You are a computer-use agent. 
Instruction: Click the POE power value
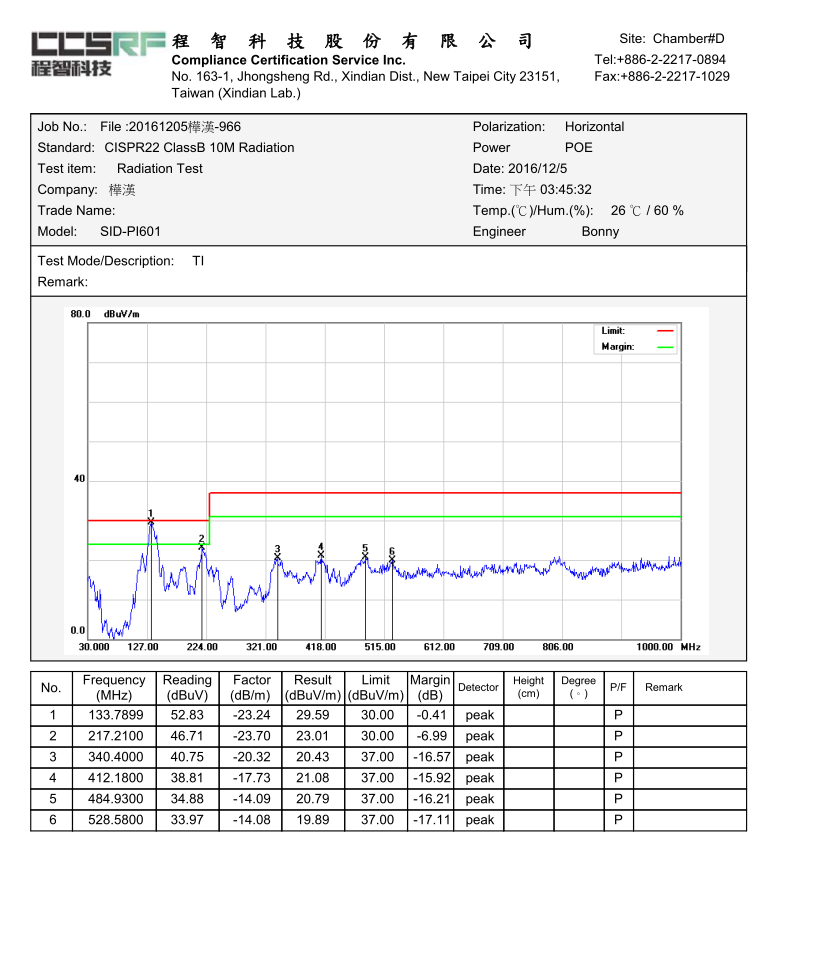point(579,148)
